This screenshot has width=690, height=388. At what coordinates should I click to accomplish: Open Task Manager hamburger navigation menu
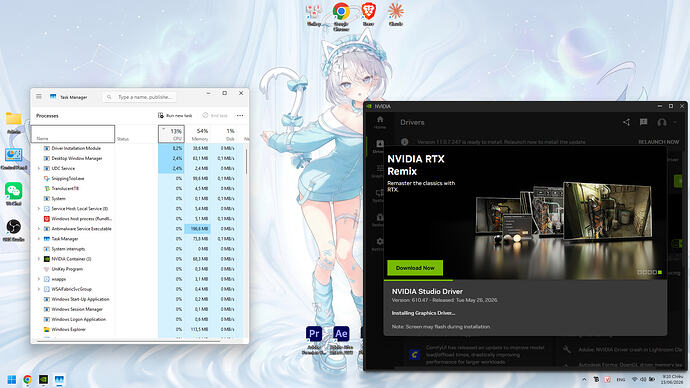pyautogui.click(x=39, y=97)
